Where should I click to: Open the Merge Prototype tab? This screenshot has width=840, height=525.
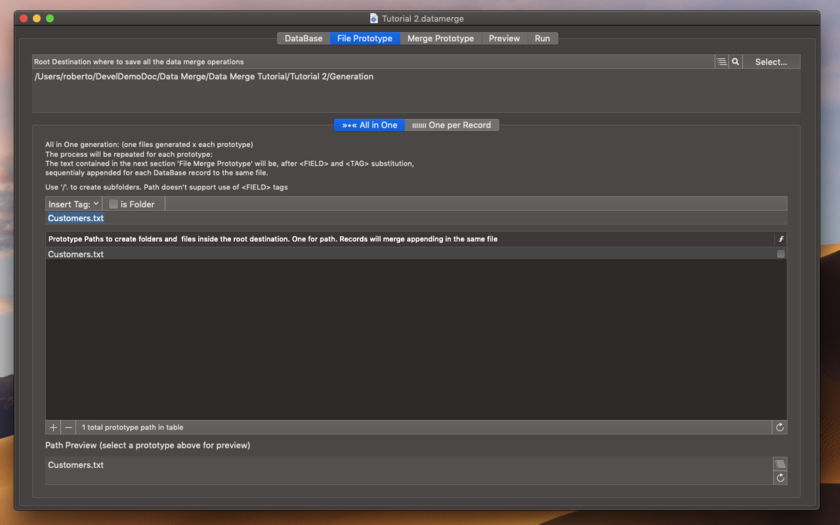coord(440,38)
